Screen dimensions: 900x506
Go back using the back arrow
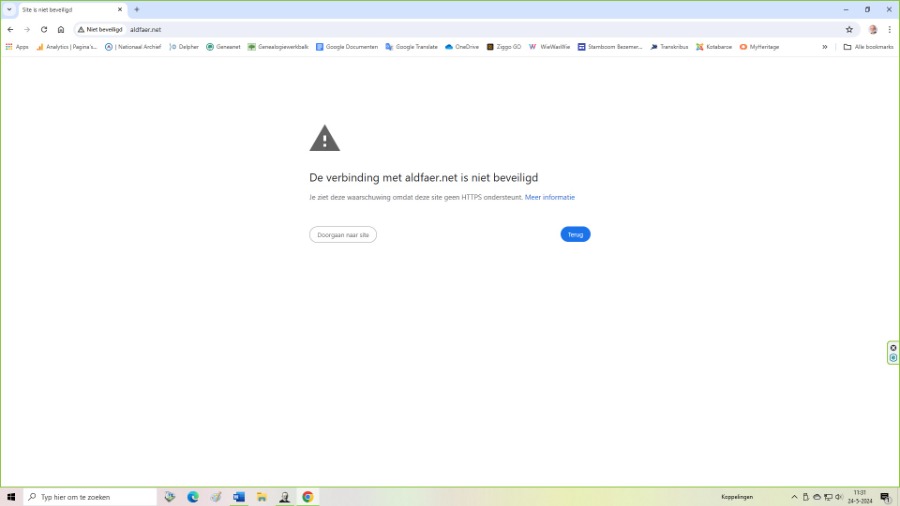click(10, 30)
